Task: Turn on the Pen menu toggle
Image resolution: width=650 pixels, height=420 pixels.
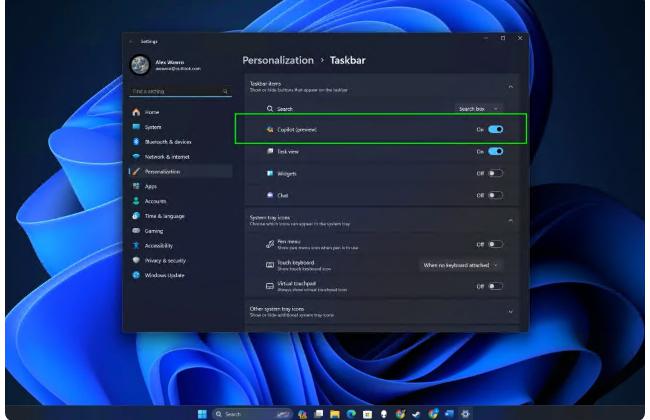Action: pos(495,244)
